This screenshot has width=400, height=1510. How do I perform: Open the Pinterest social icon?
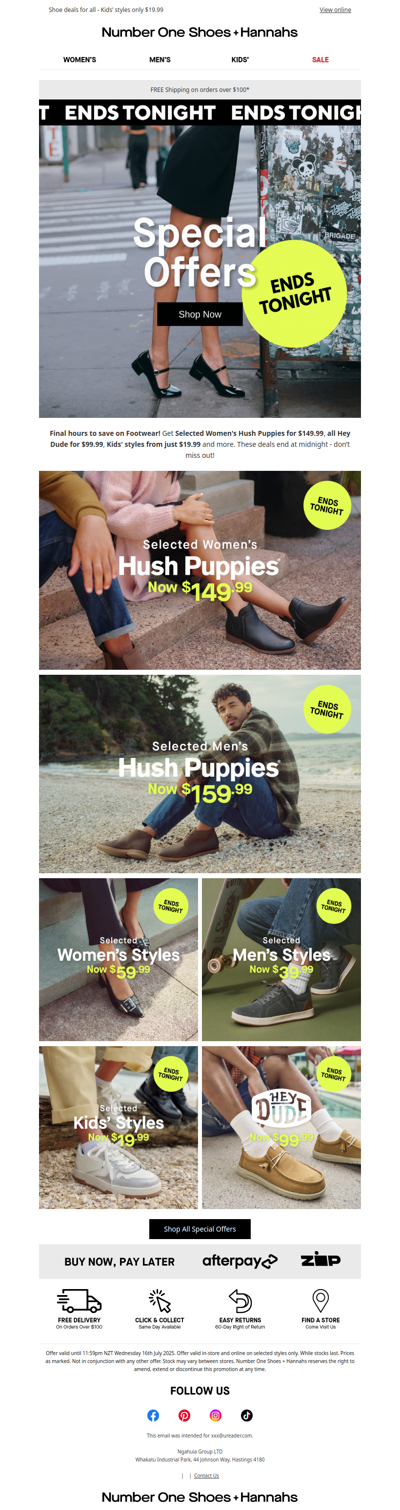pyautogui.click(x=184, y=1415)
